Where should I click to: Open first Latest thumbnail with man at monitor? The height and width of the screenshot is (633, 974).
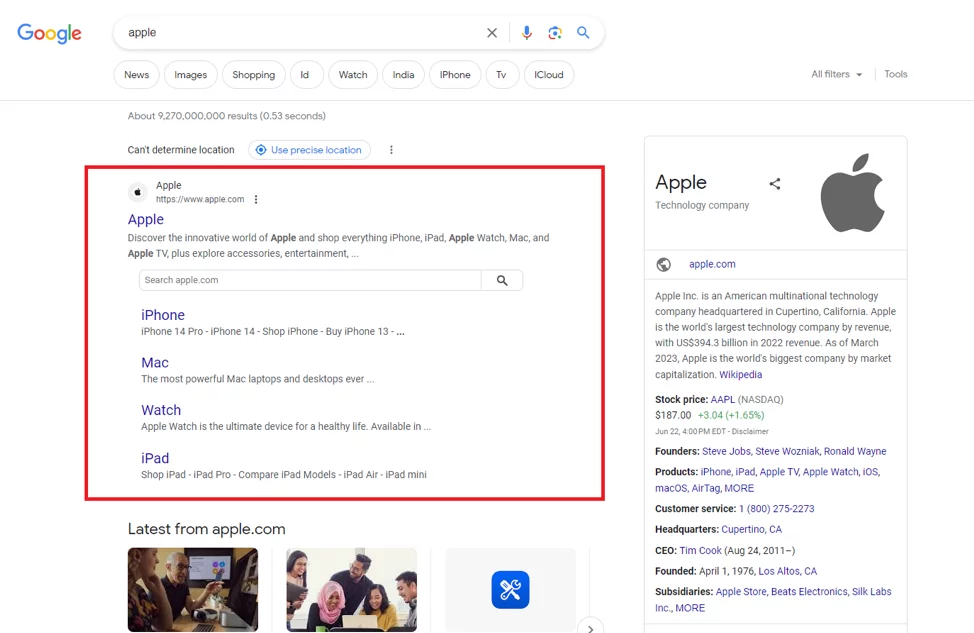193,590
